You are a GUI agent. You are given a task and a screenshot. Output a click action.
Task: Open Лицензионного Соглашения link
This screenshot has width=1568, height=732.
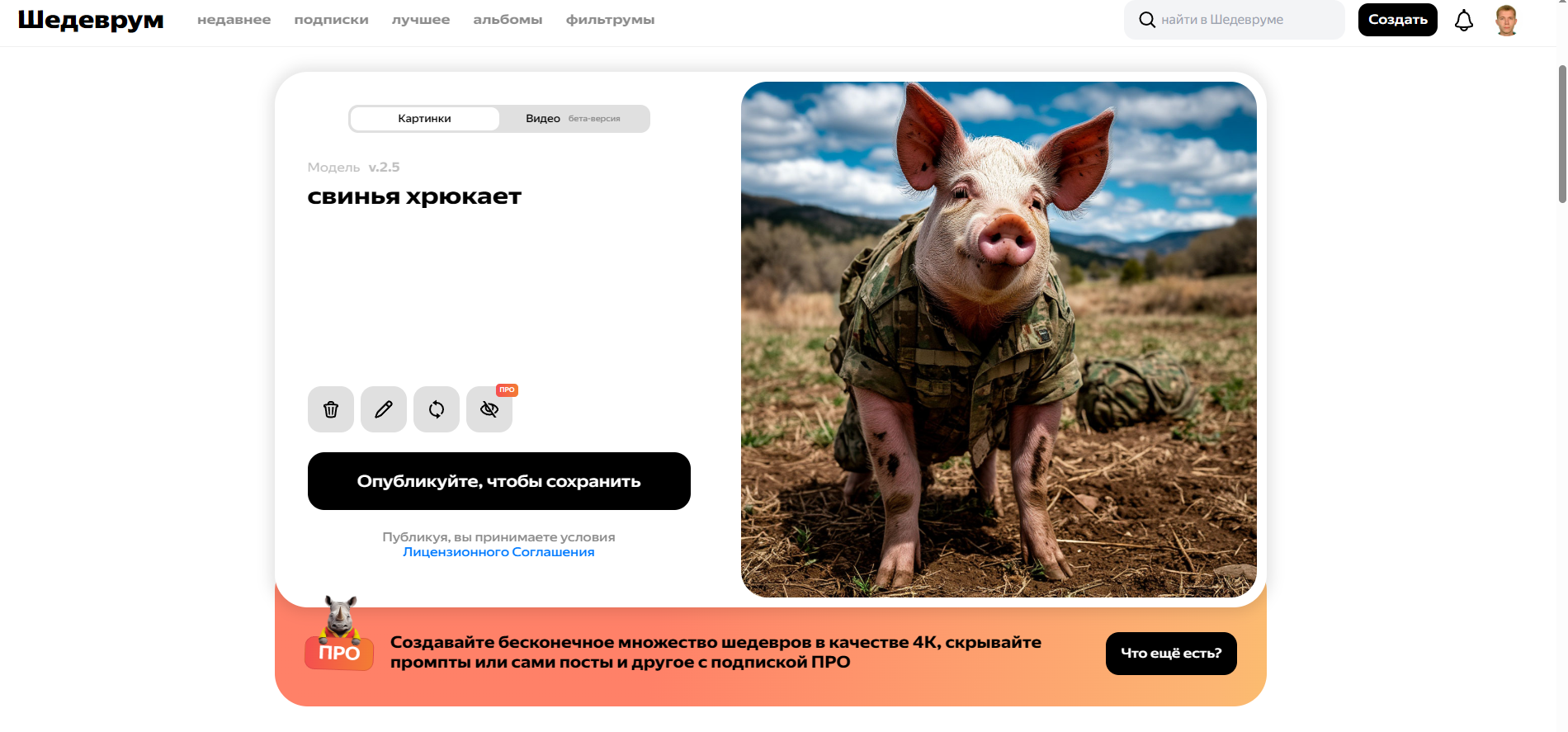tap(498, 552)
